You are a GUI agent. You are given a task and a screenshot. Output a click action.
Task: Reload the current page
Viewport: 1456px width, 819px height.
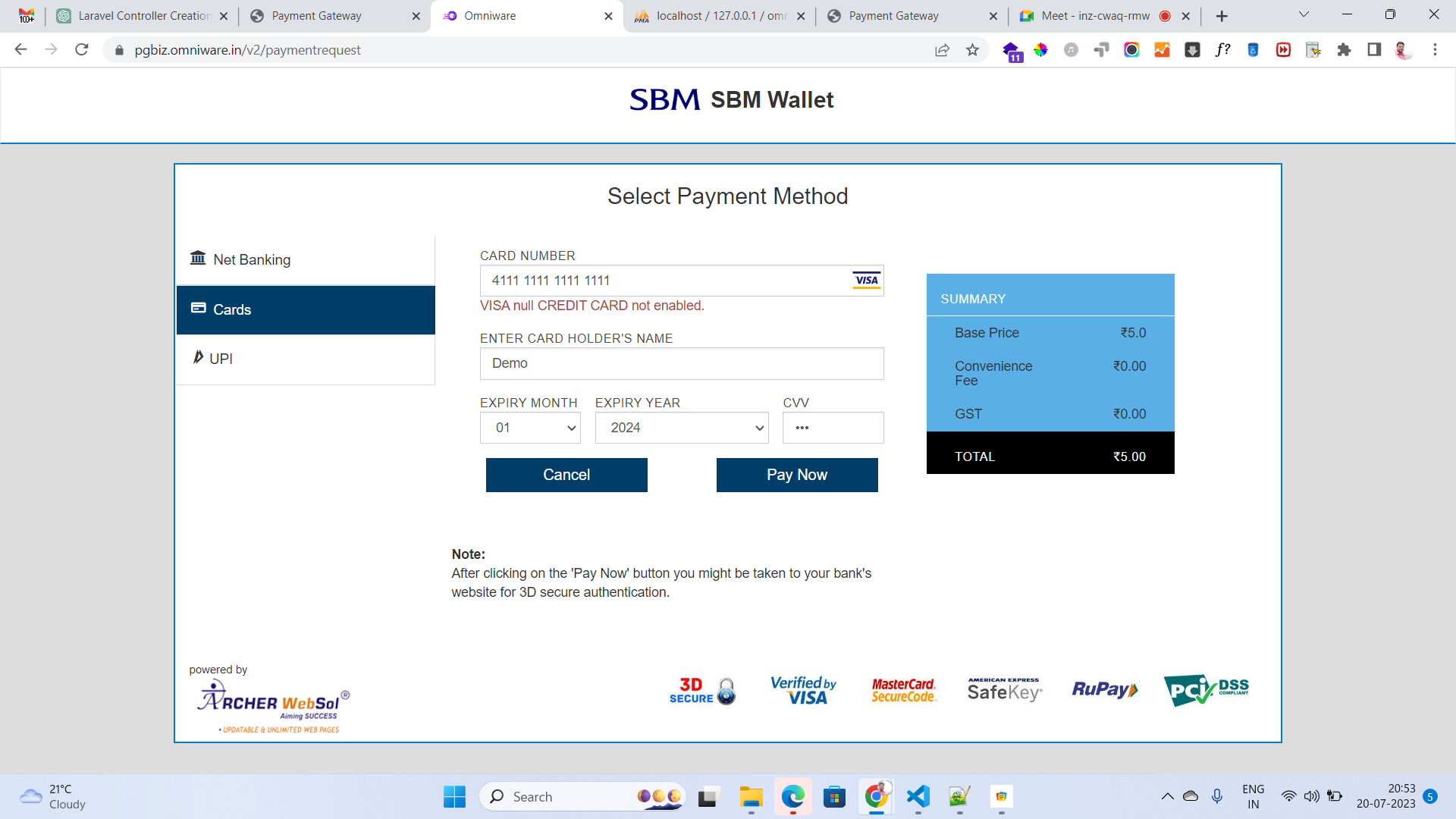pos(82,50)
